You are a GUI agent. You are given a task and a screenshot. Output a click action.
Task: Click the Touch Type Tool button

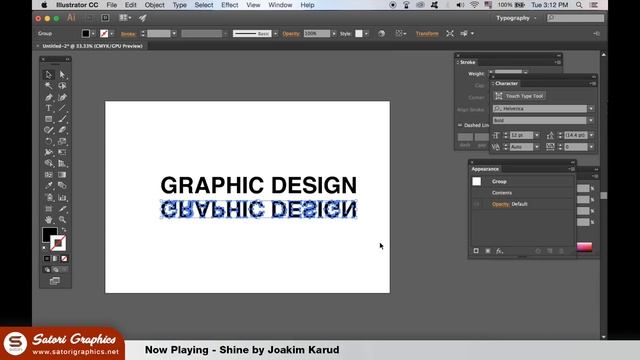click(519, 96)
